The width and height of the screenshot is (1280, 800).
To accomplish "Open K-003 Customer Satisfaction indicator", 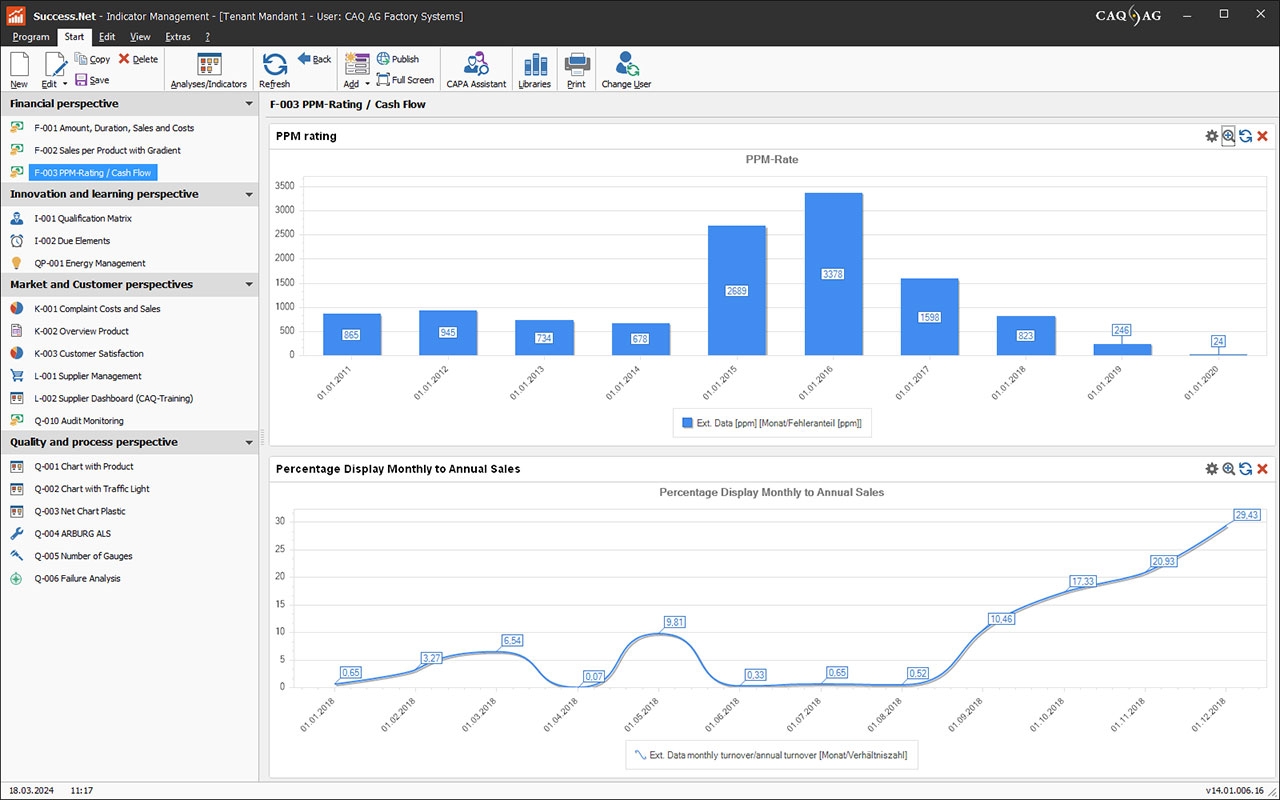I will pos(89,354).
